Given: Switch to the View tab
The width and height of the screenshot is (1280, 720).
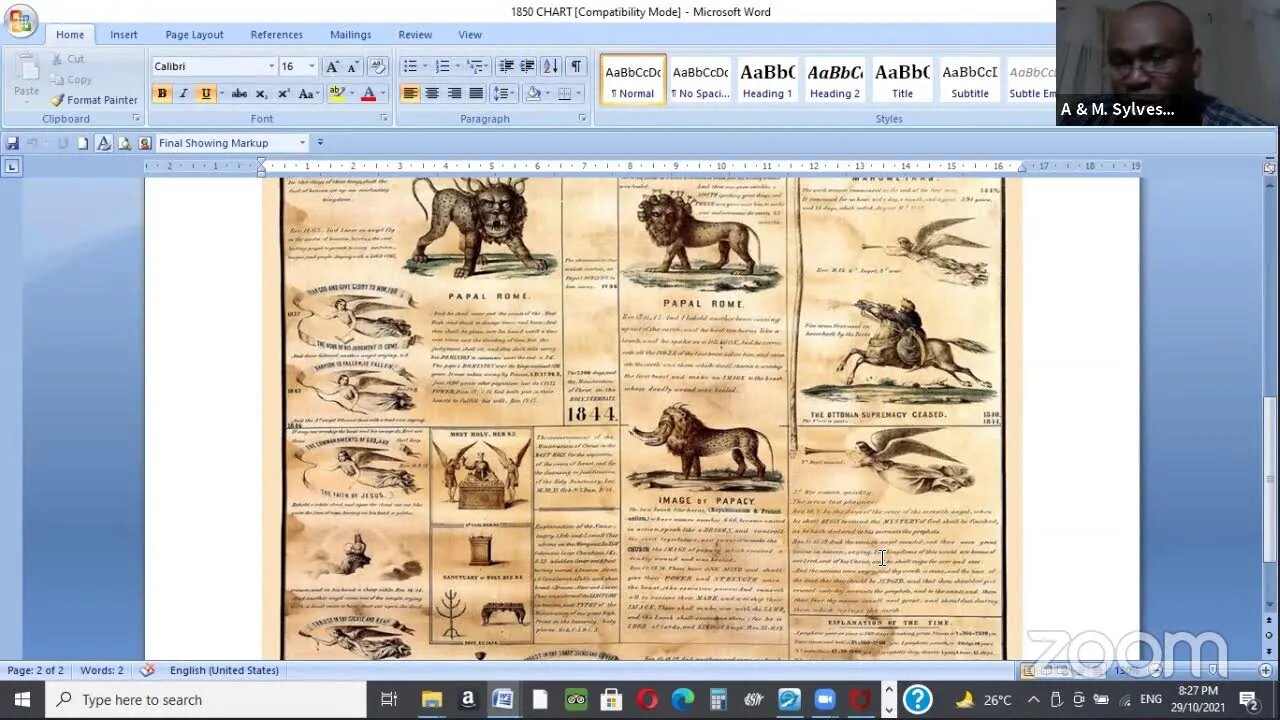Looking at the screenshot, I should tap(470, 34).
